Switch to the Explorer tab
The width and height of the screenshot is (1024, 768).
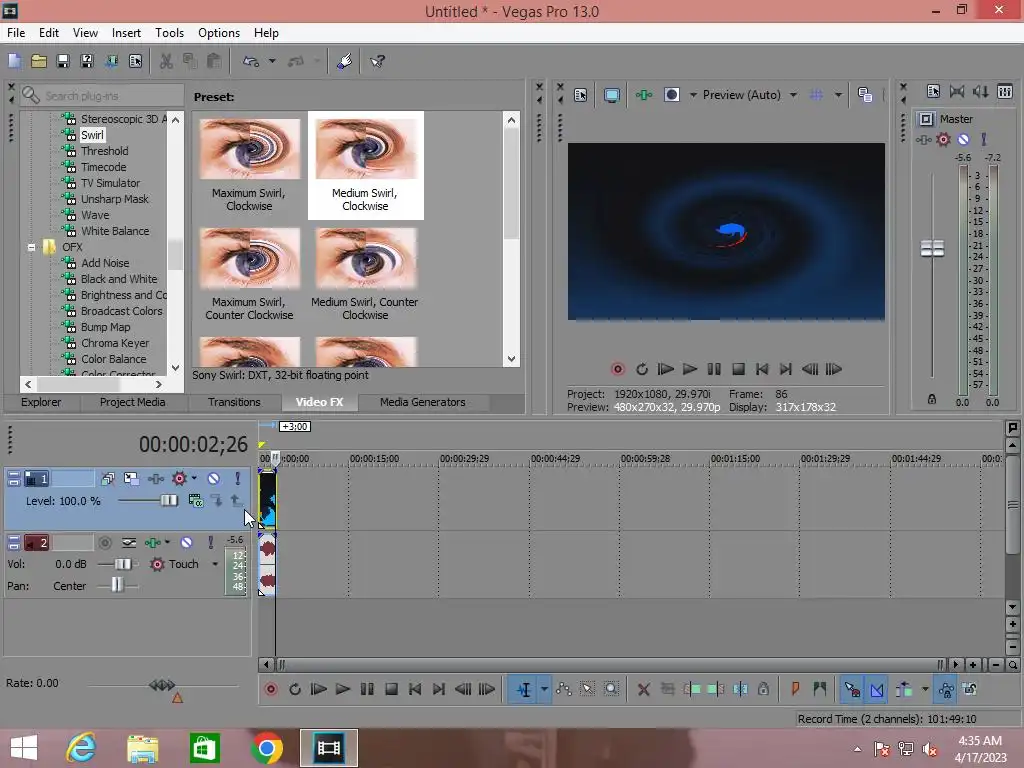pos(41,402)
